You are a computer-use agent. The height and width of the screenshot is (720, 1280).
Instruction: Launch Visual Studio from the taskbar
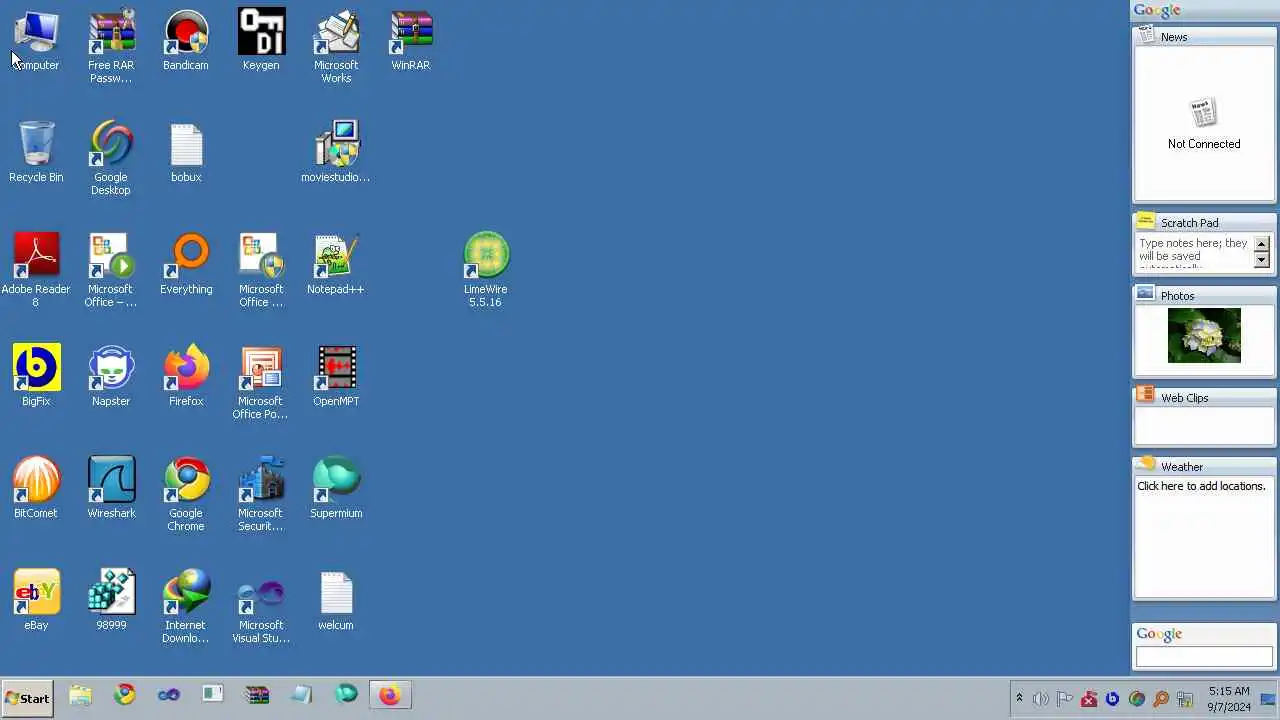tap(169, 695)
